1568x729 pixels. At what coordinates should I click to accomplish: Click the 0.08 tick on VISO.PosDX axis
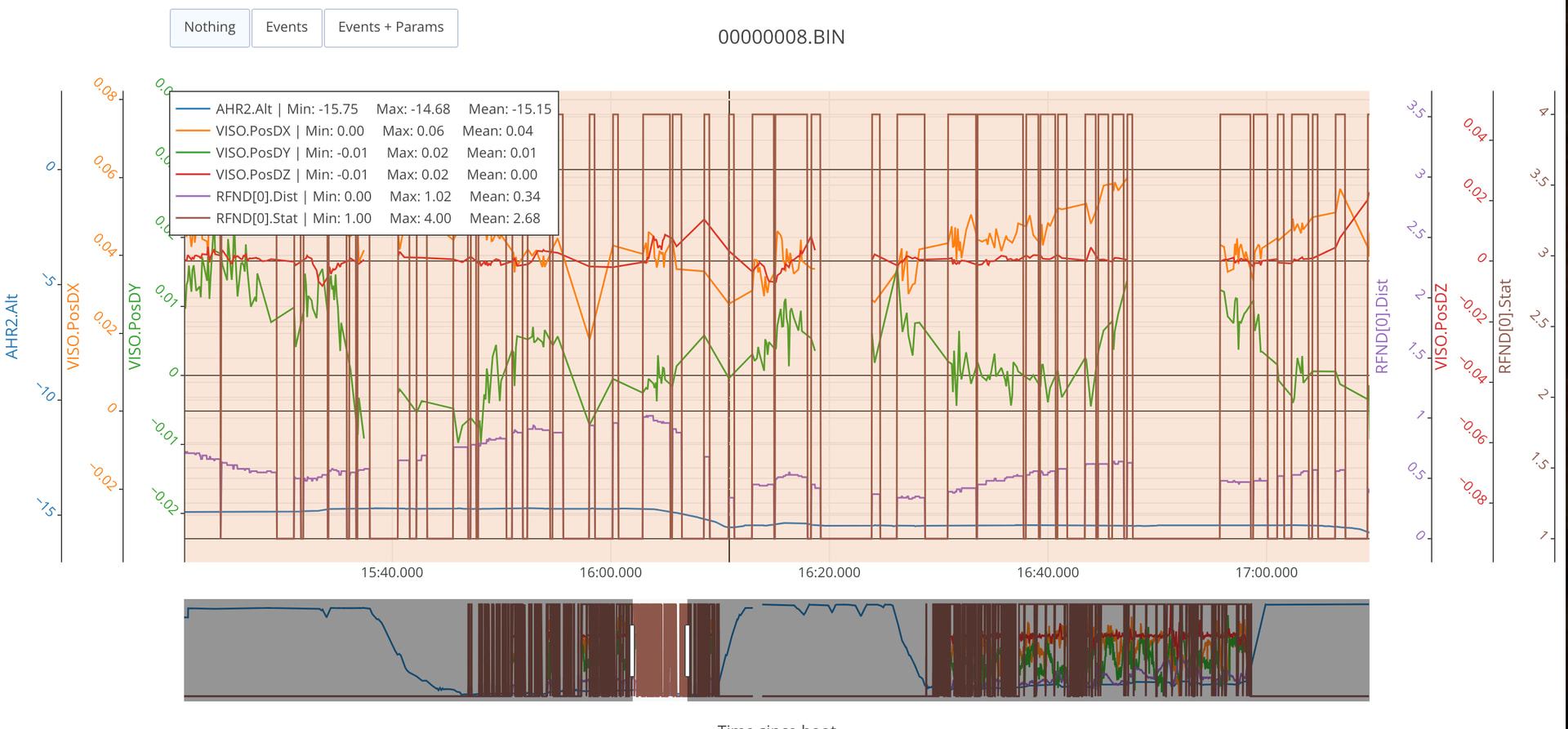pyautogui.click(x=105, y=90)
